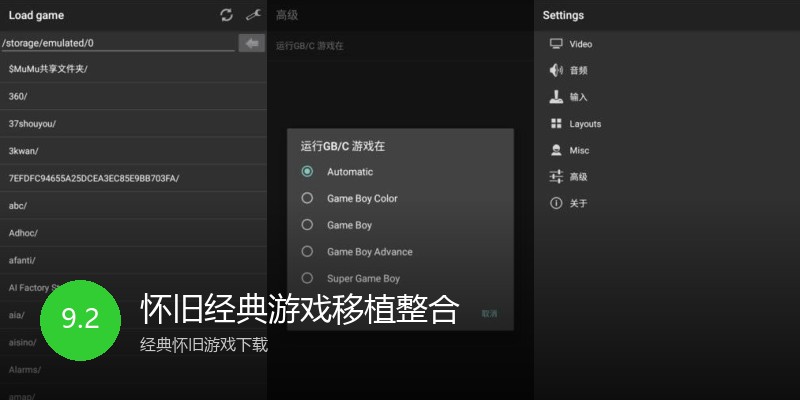Open the $MuMu共享文件夹/ folder
The height and width of the screenshot is (400, 800).
(x=133, y=69)
